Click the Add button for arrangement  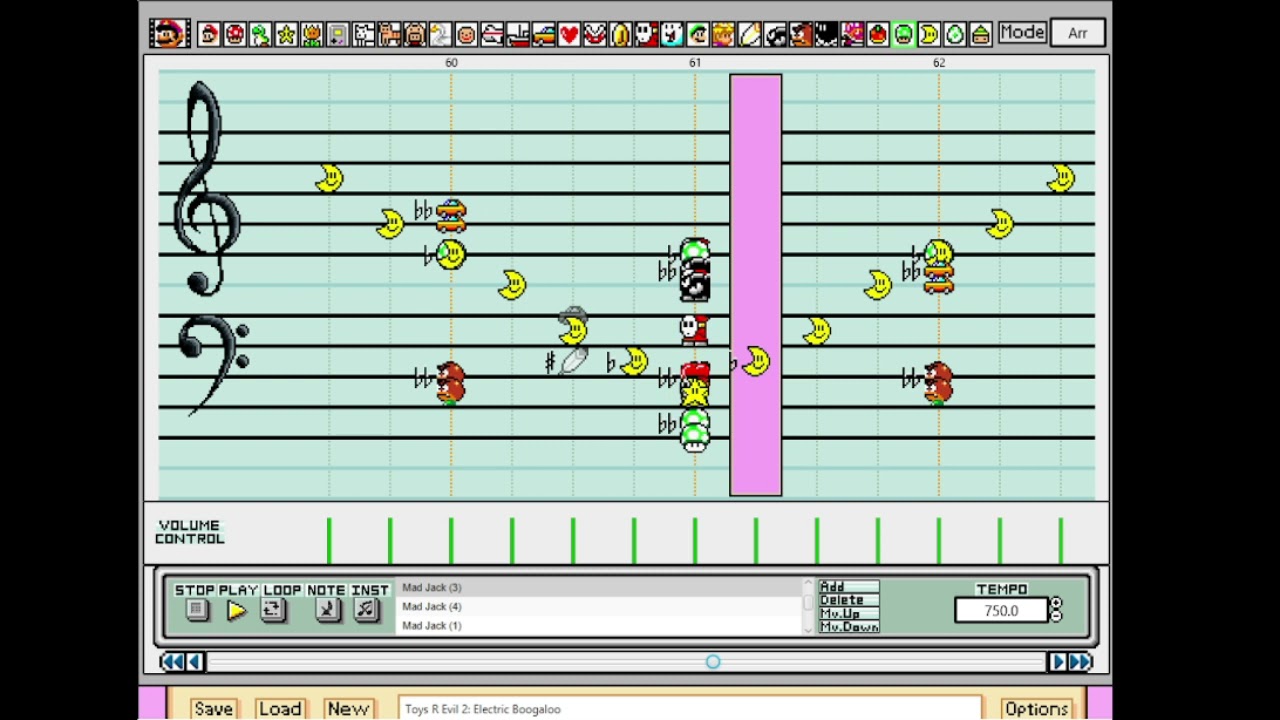point(849,587)
